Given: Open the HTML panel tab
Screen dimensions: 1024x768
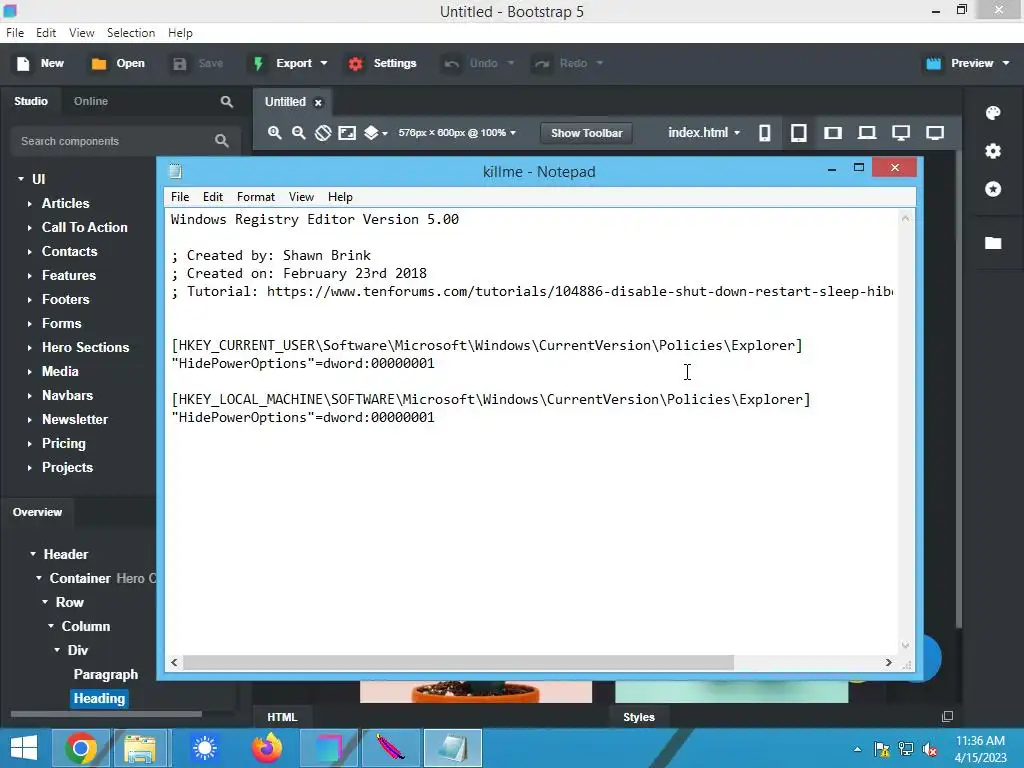Looking at the screenshot, I should [x=282, y=716].
